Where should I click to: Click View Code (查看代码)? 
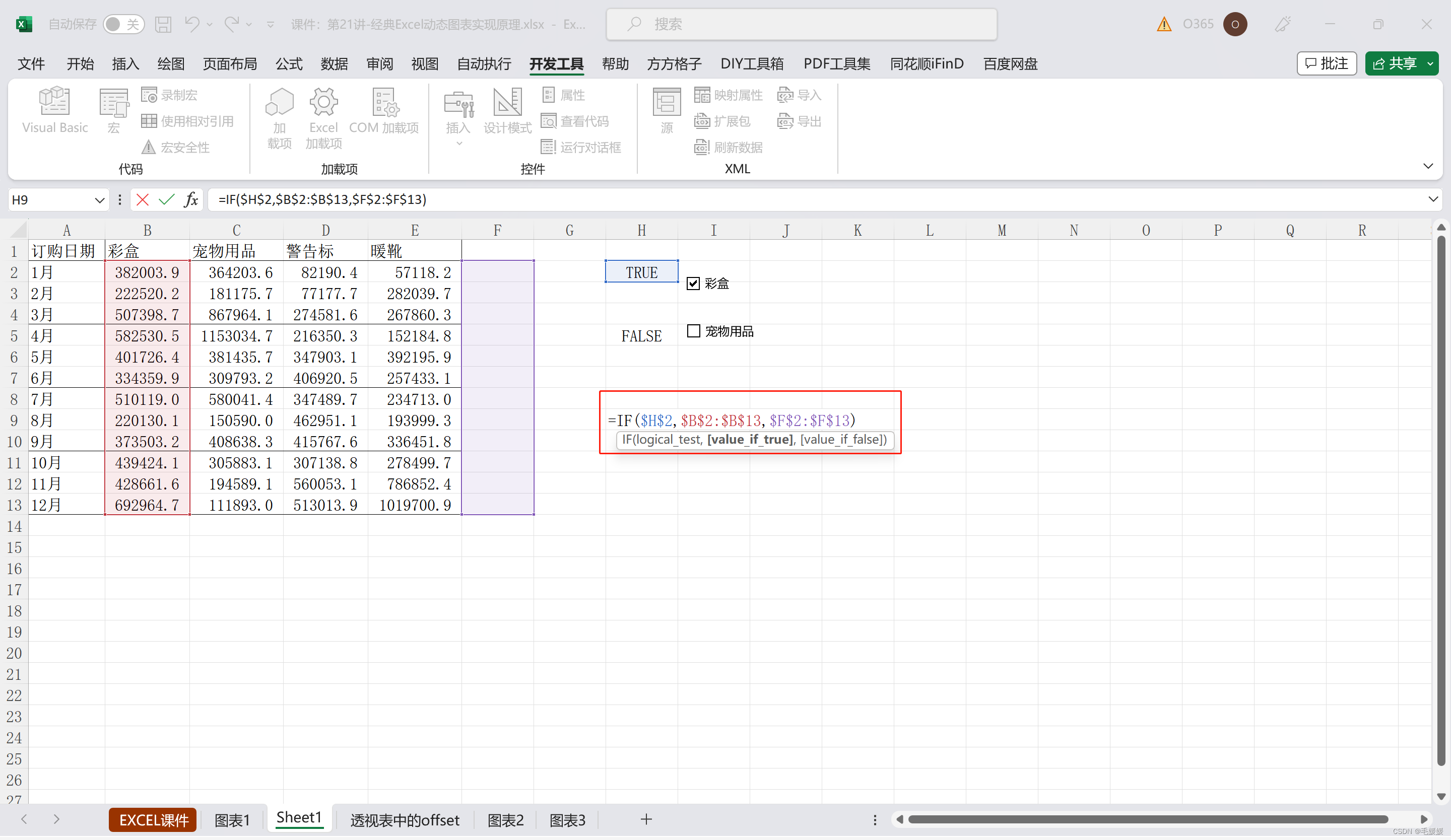tap(575, 121)
